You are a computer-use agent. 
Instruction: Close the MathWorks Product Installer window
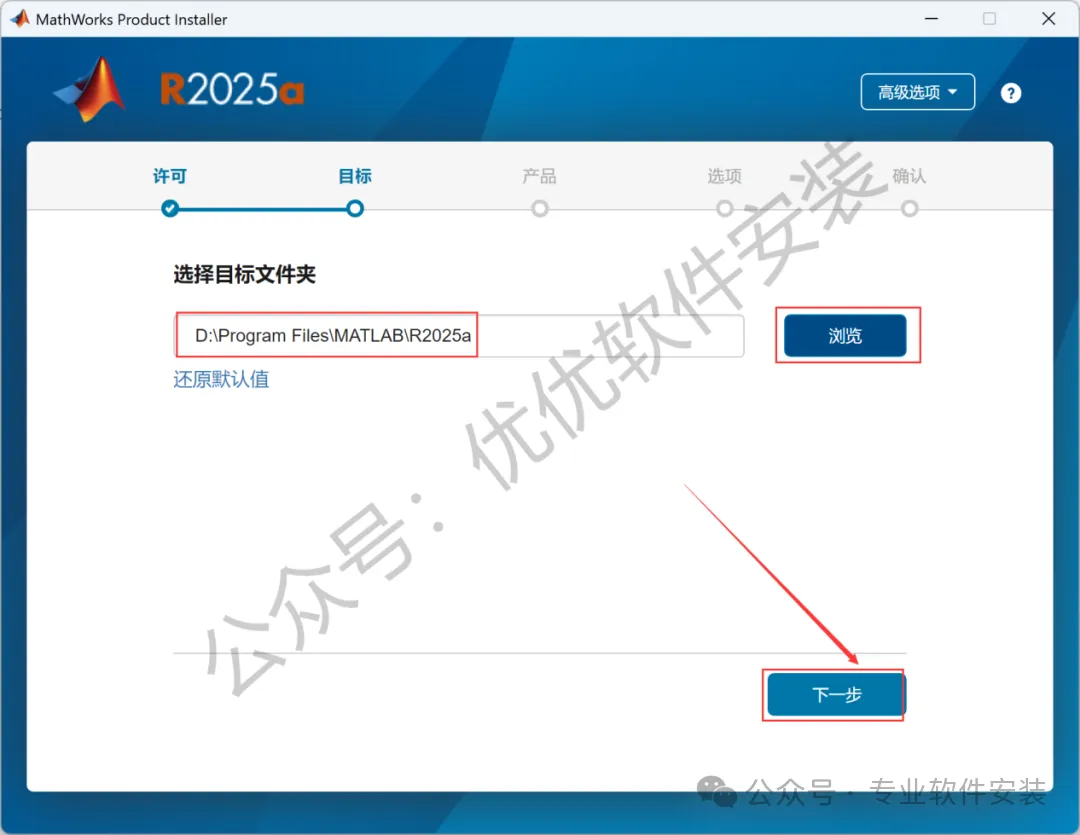click(1048, 19)
